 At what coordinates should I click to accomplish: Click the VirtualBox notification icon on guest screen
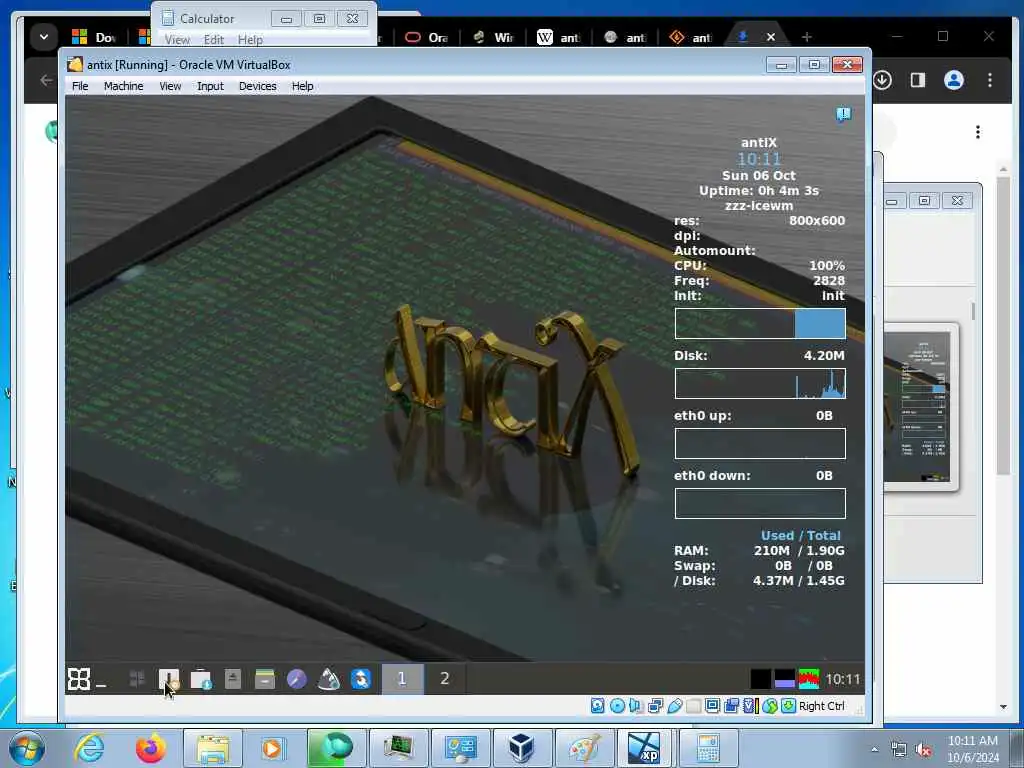tap(843, 115)
